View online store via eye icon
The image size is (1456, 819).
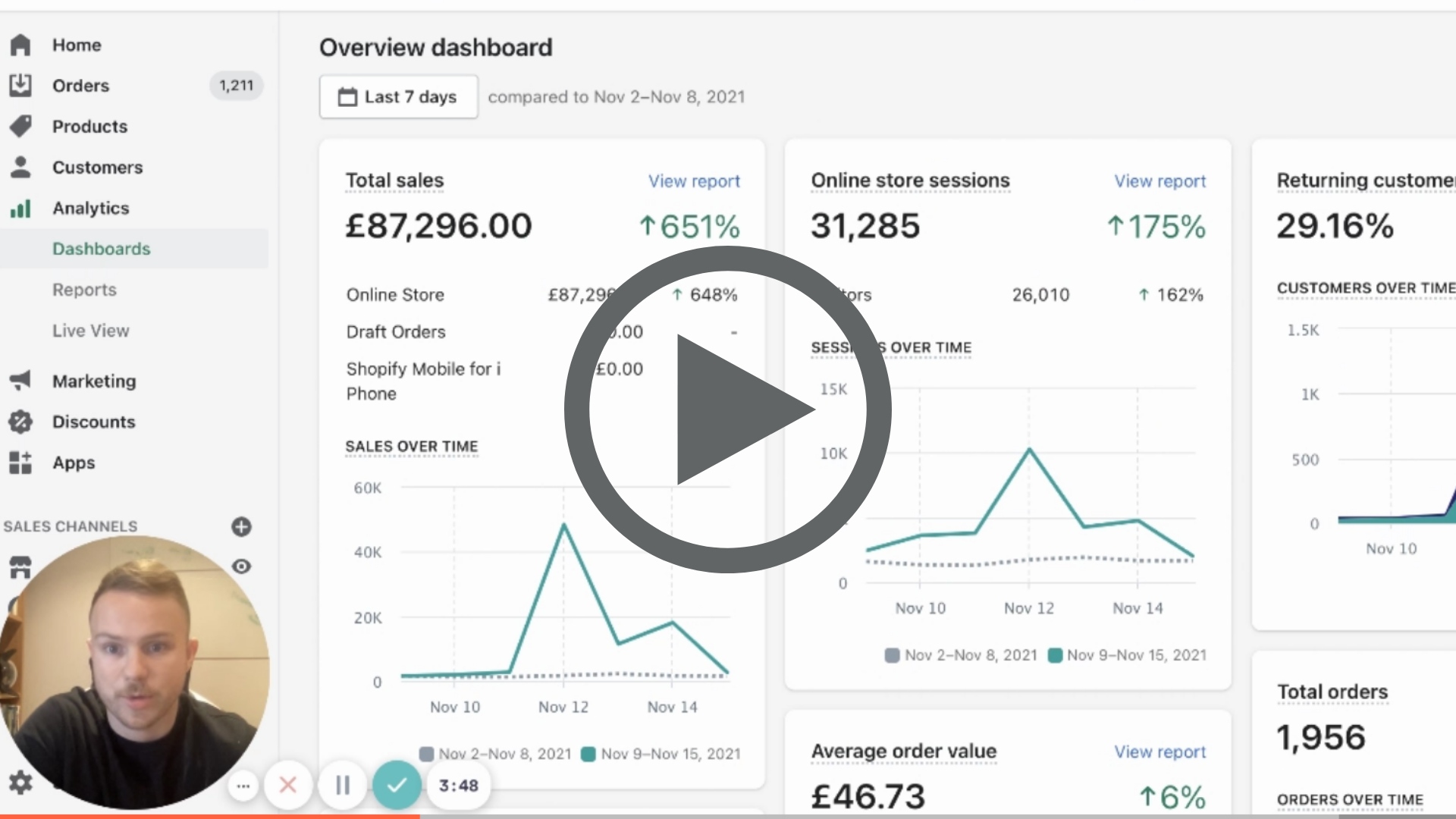[x=241, y=566]
